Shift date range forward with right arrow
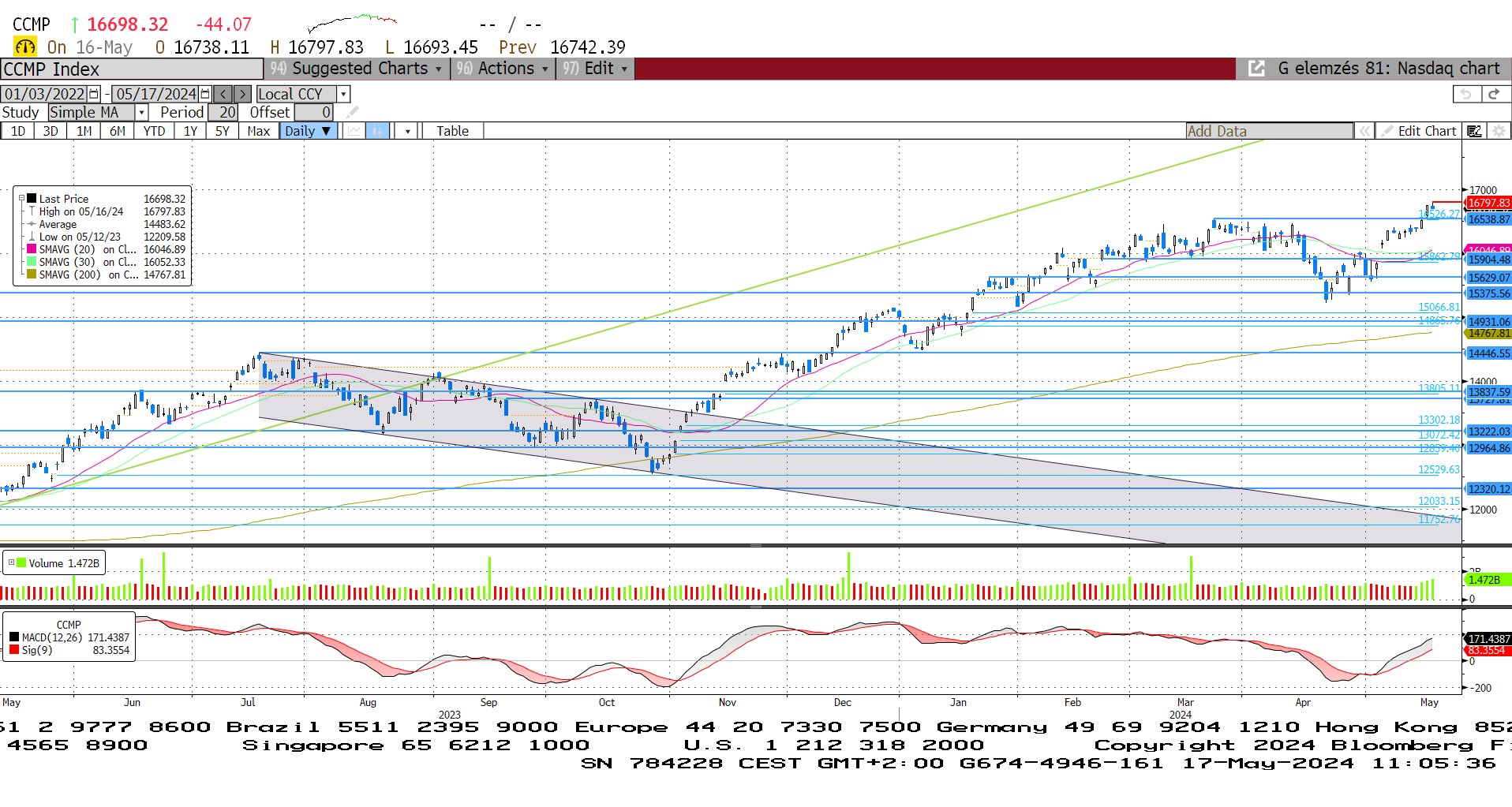The height and width of the screenshot is (807, 1512). [243, 94]
